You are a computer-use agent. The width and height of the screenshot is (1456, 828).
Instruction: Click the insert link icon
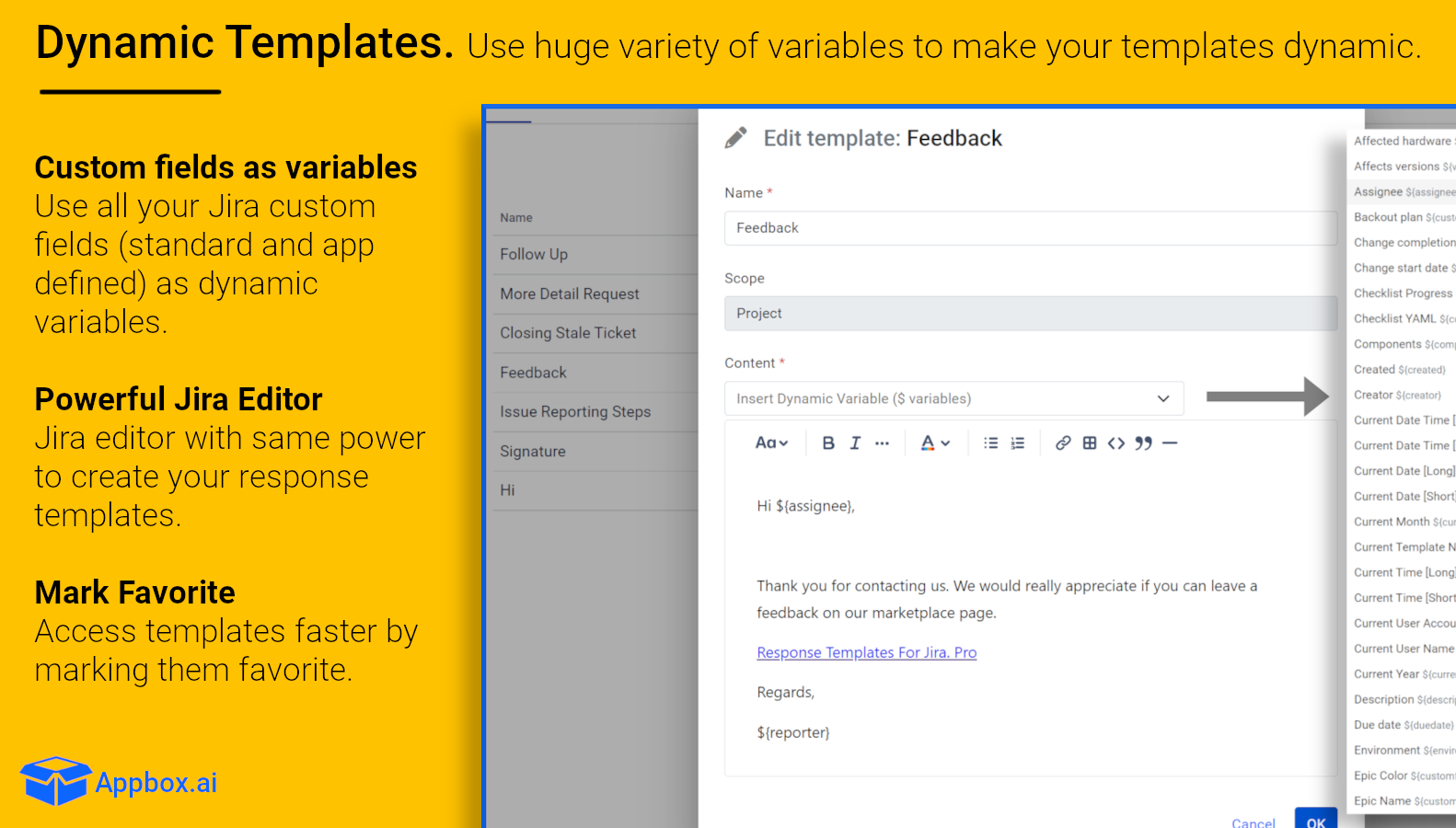tap(1063, 443)
